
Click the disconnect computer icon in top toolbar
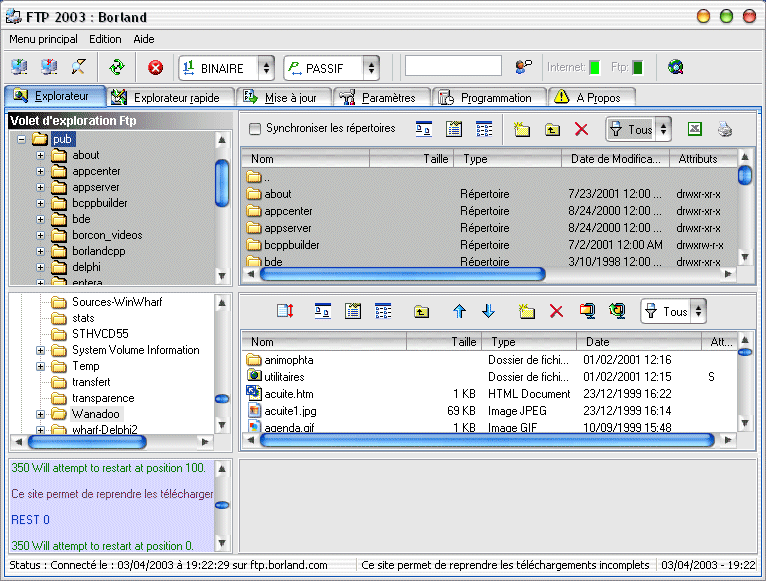click(x=49, y=67)
